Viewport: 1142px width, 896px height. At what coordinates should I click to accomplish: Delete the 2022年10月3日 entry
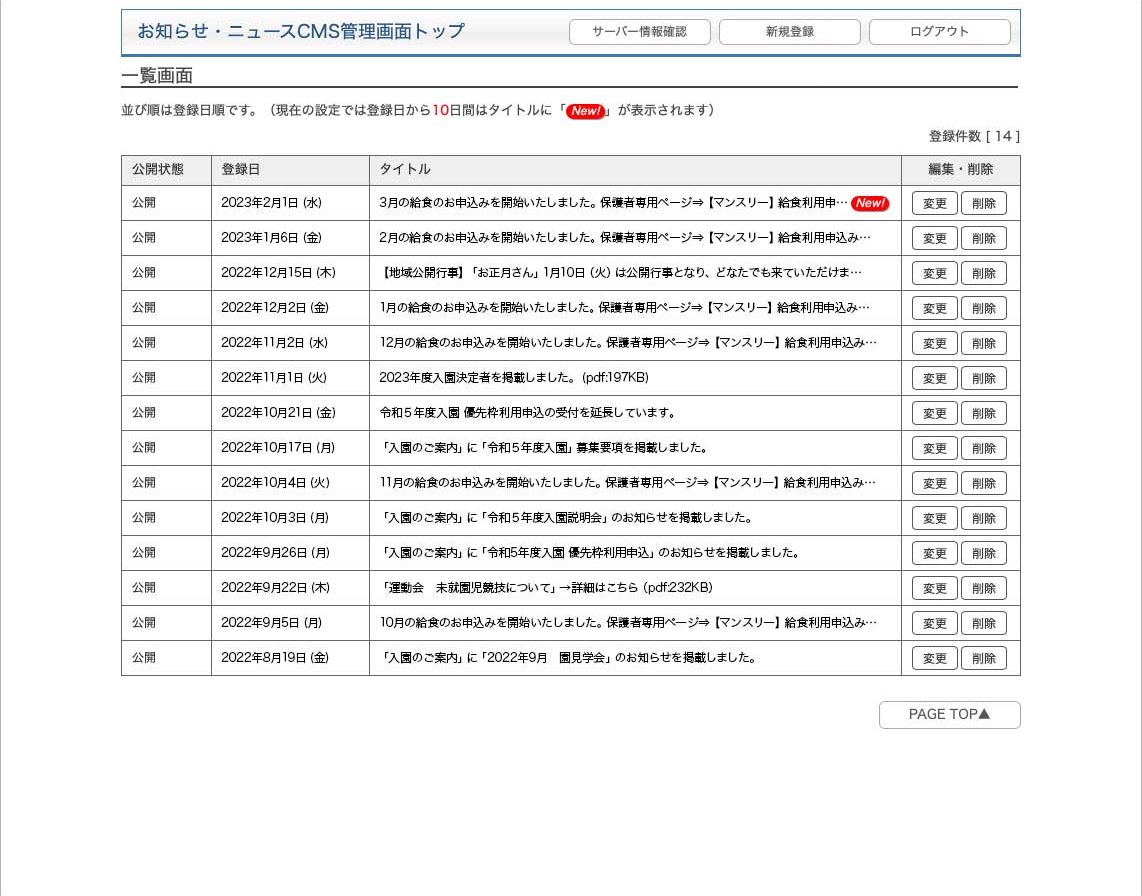(x=983, y=518)
